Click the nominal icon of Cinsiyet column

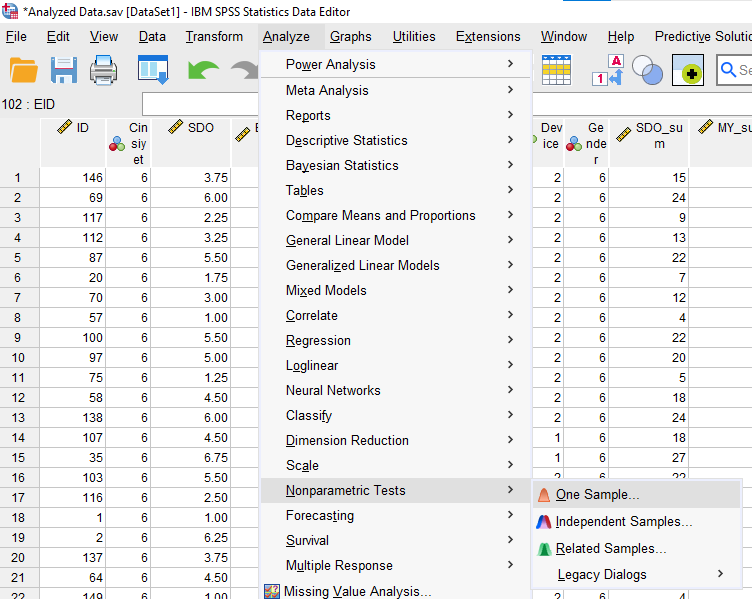pos(117,143)
